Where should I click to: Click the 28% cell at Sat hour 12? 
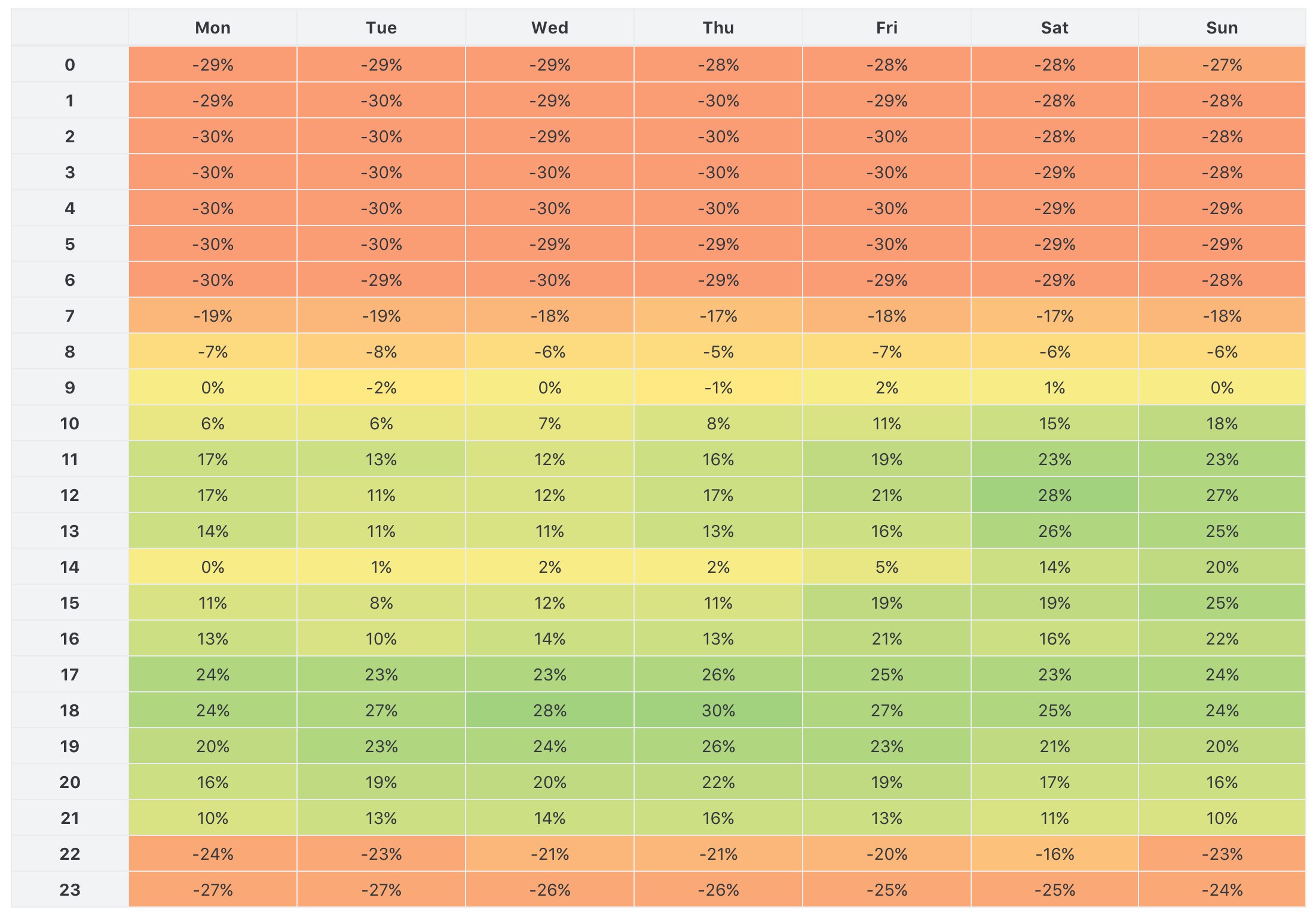[x=1054, y=494]
